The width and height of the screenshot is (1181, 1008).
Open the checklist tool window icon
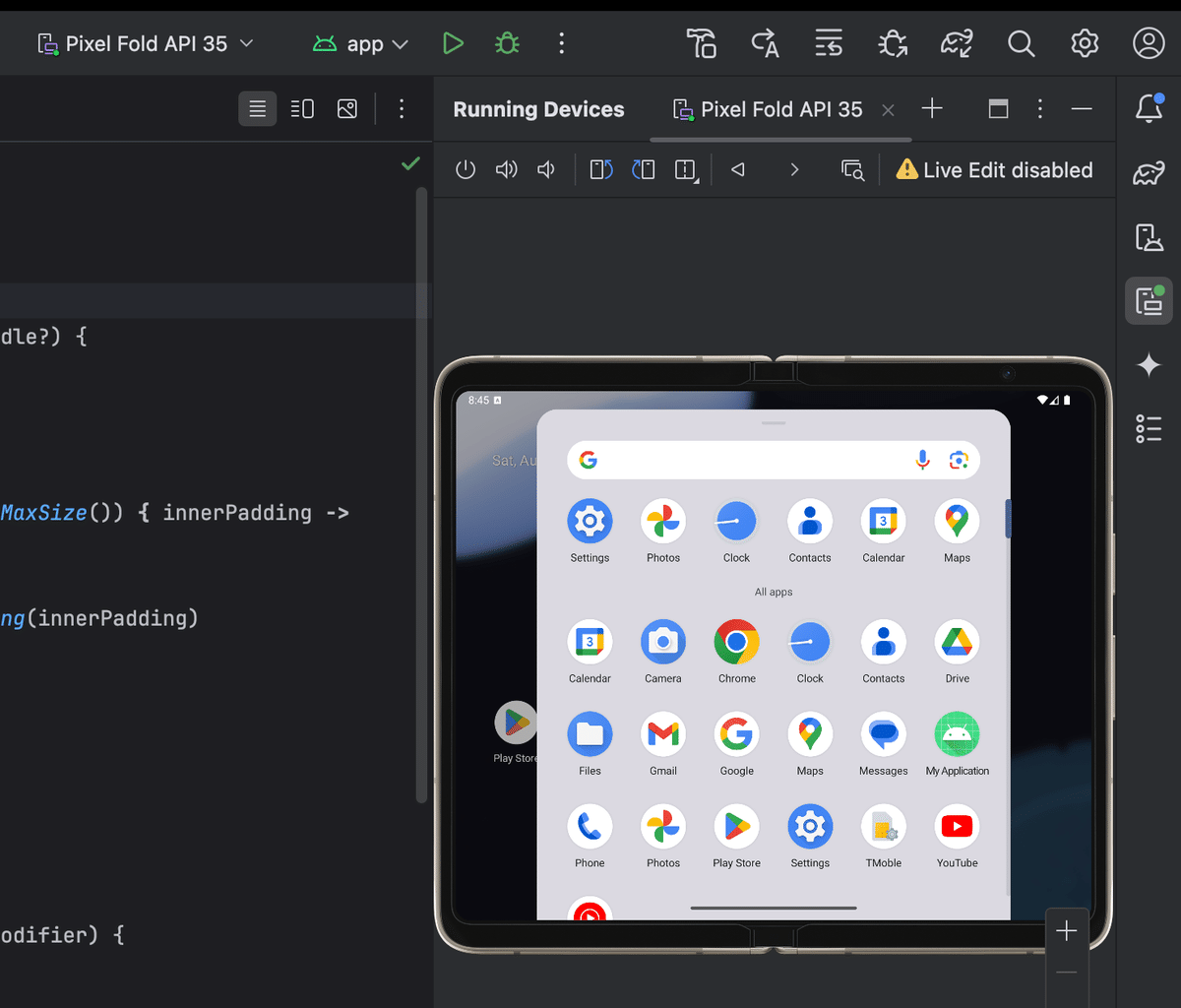[1149, 428]
